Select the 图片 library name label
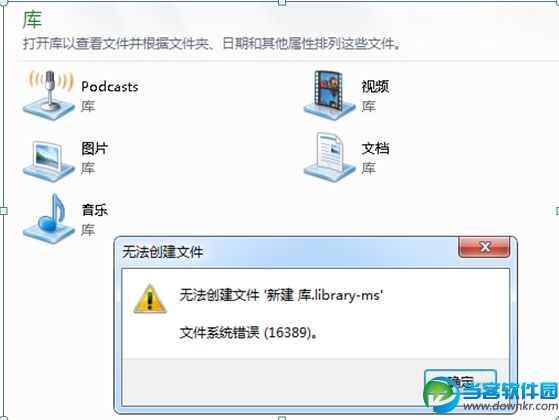The width and height of the screenshot is (559, 420). coord(94,148)
